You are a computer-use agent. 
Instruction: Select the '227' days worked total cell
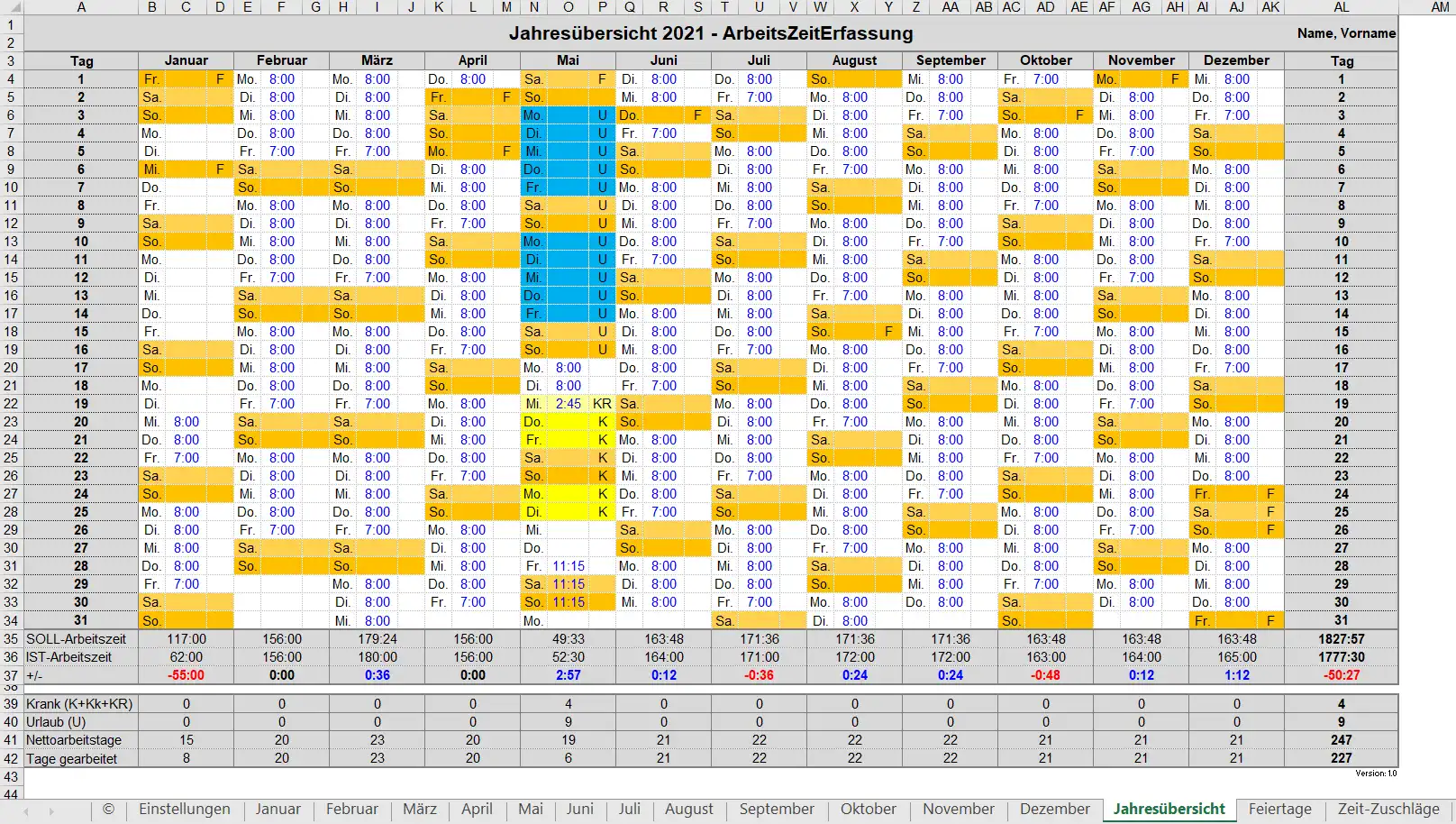[1342, 758]
